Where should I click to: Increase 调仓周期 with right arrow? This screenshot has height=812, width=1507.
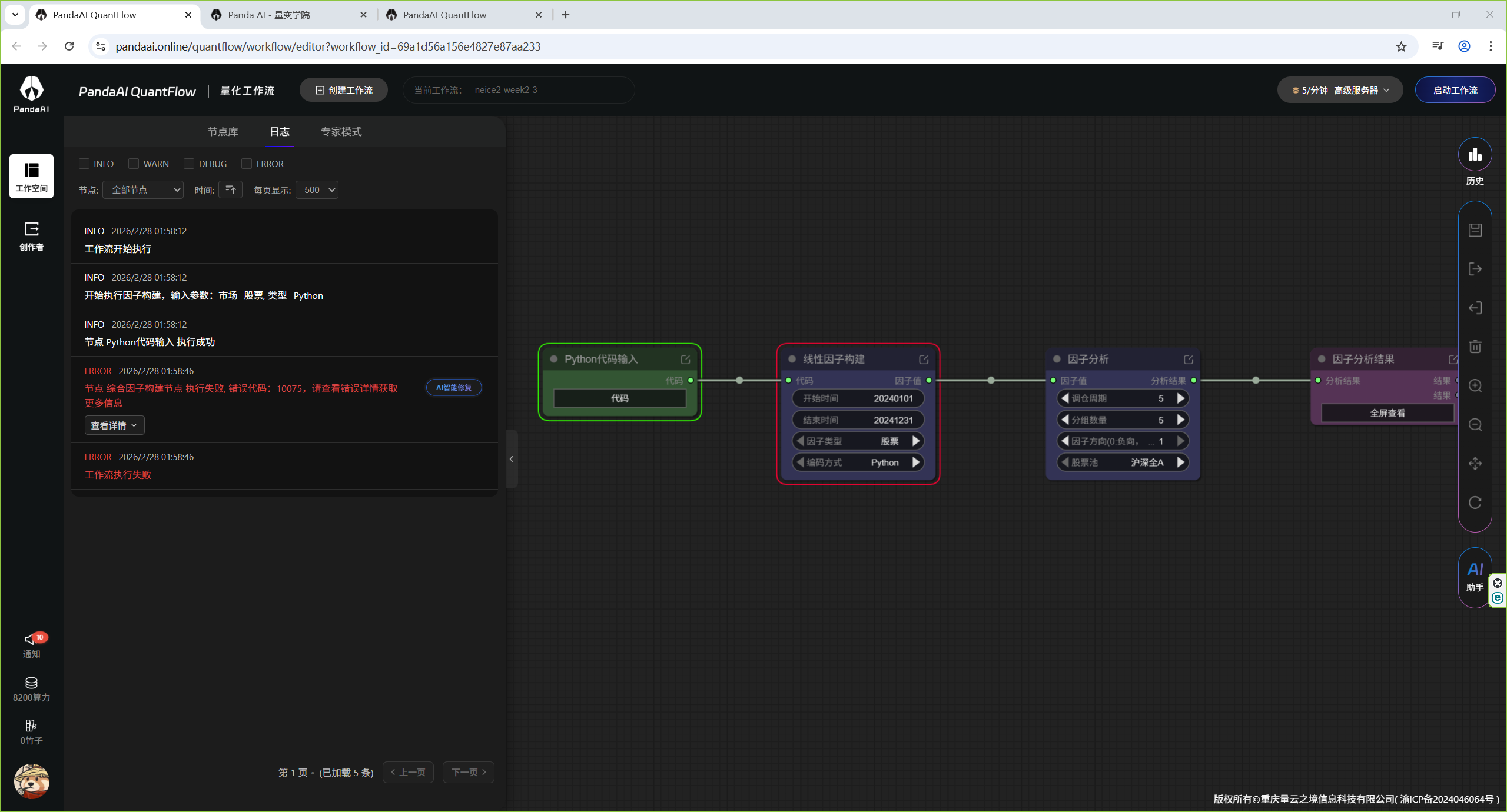pos(1180,398)
